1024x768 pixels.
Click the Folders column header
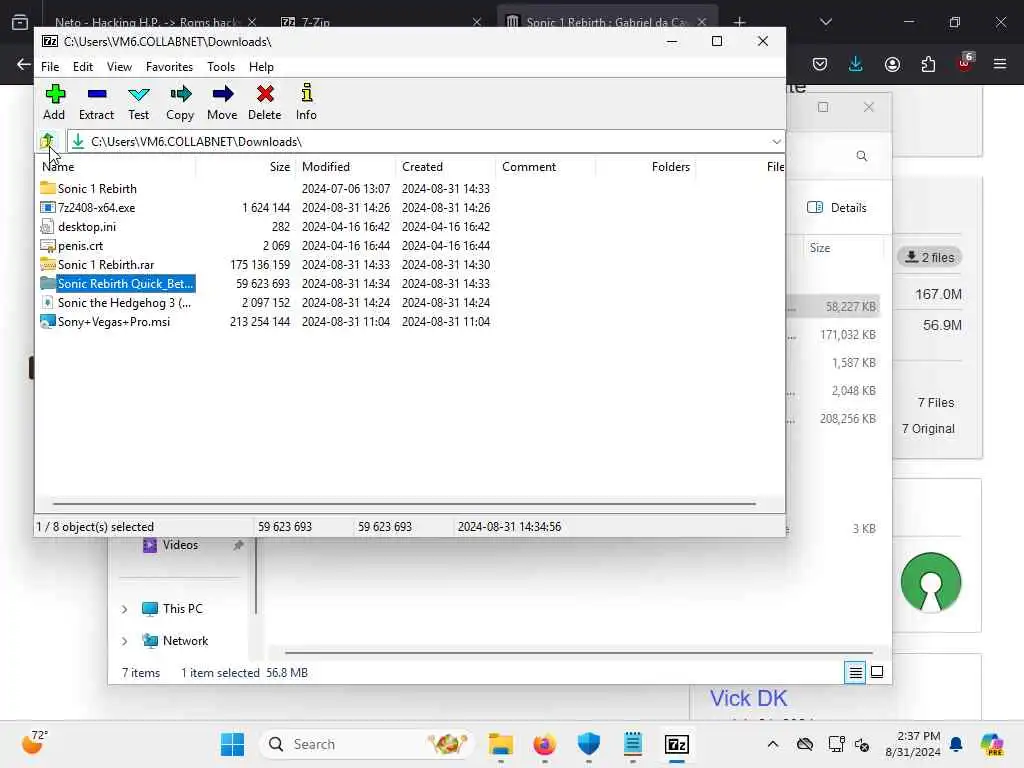click(x=645, y=167)
